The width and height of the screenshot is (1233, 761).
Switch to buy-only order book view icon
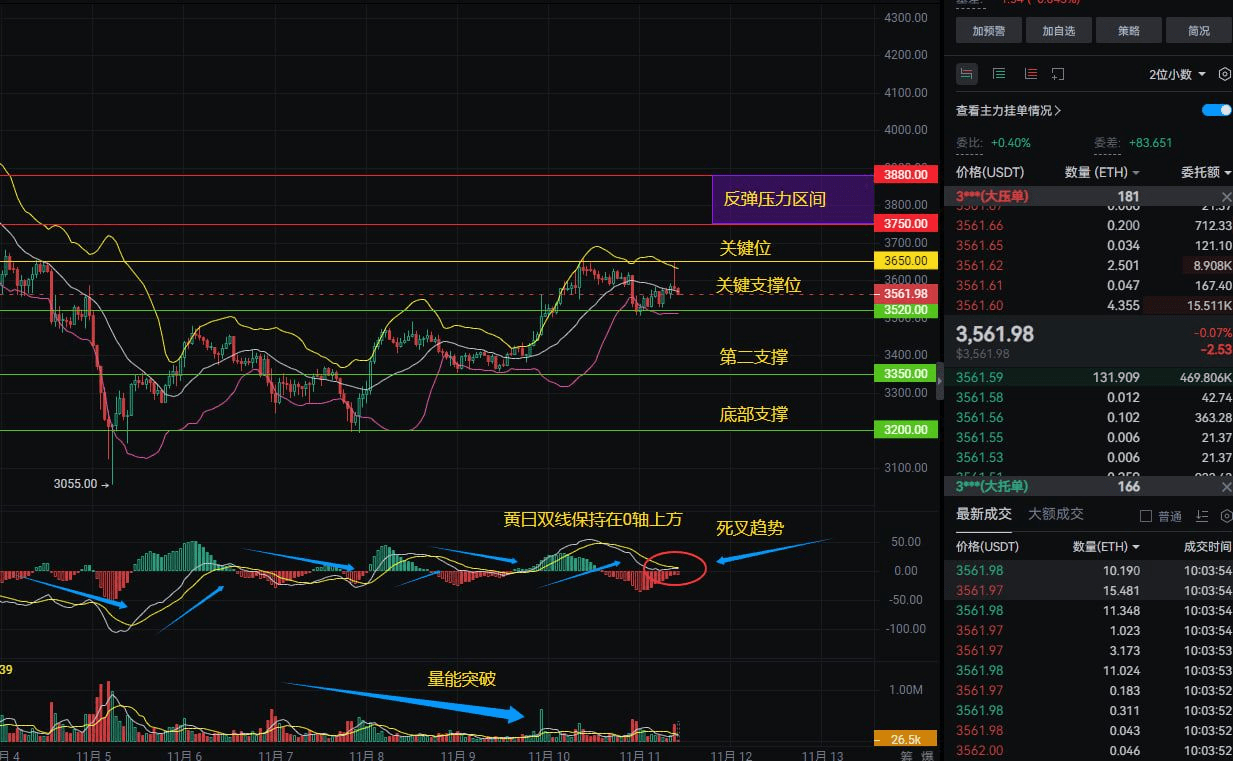coord(999,74)
